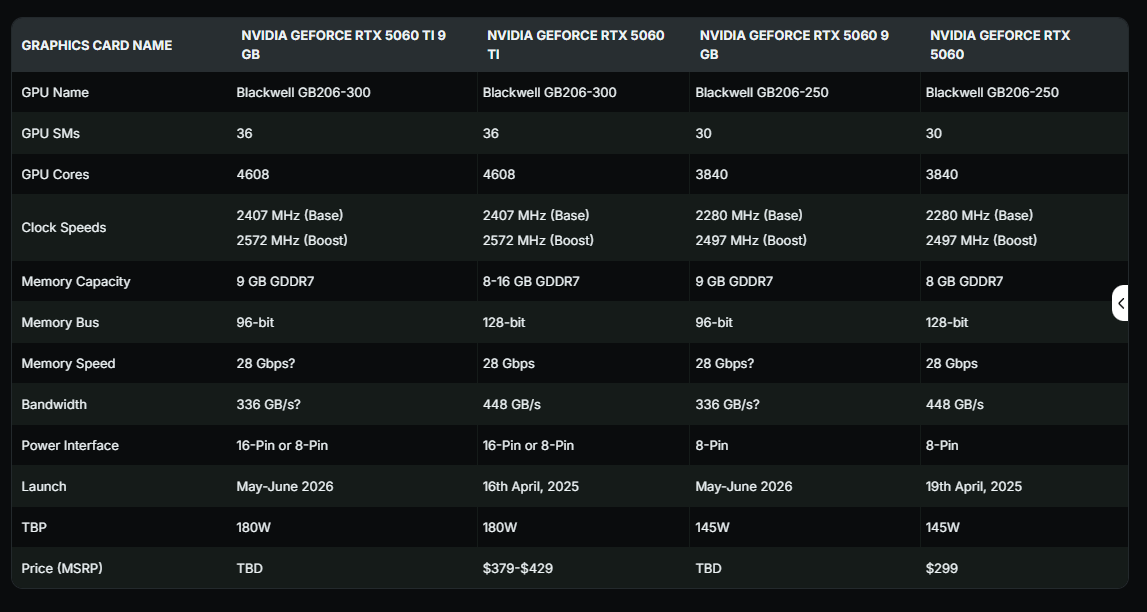
Task: Click the Clock Speeds row label
Action: (64, 227)
